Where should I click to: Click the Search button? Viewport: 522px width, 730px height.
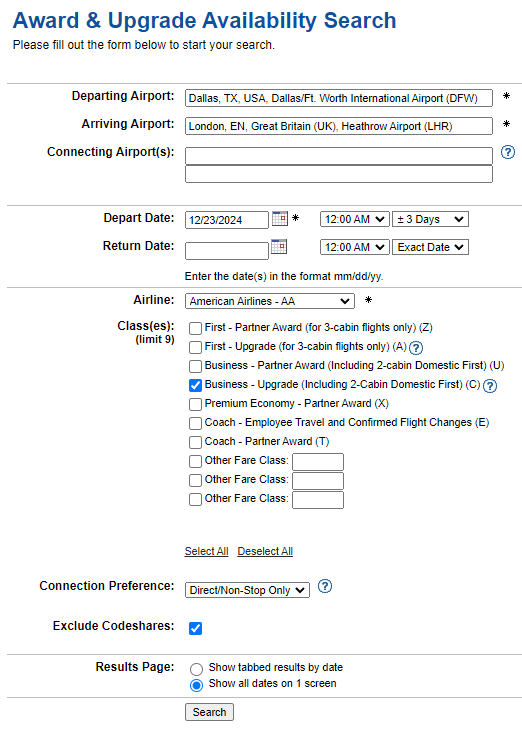pos(210,712)
